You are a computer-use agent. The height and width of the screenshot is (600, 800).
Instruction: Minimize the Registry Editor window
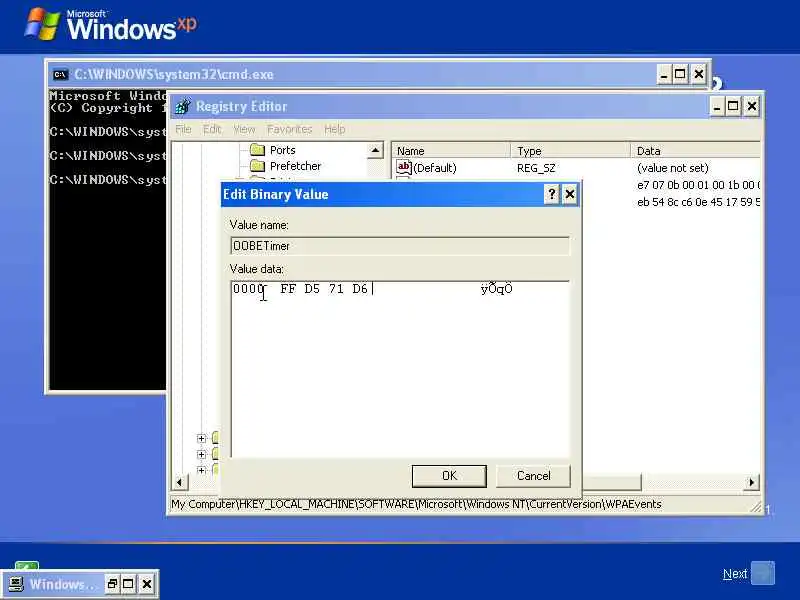pyautogui.click(x=717, y=107)
